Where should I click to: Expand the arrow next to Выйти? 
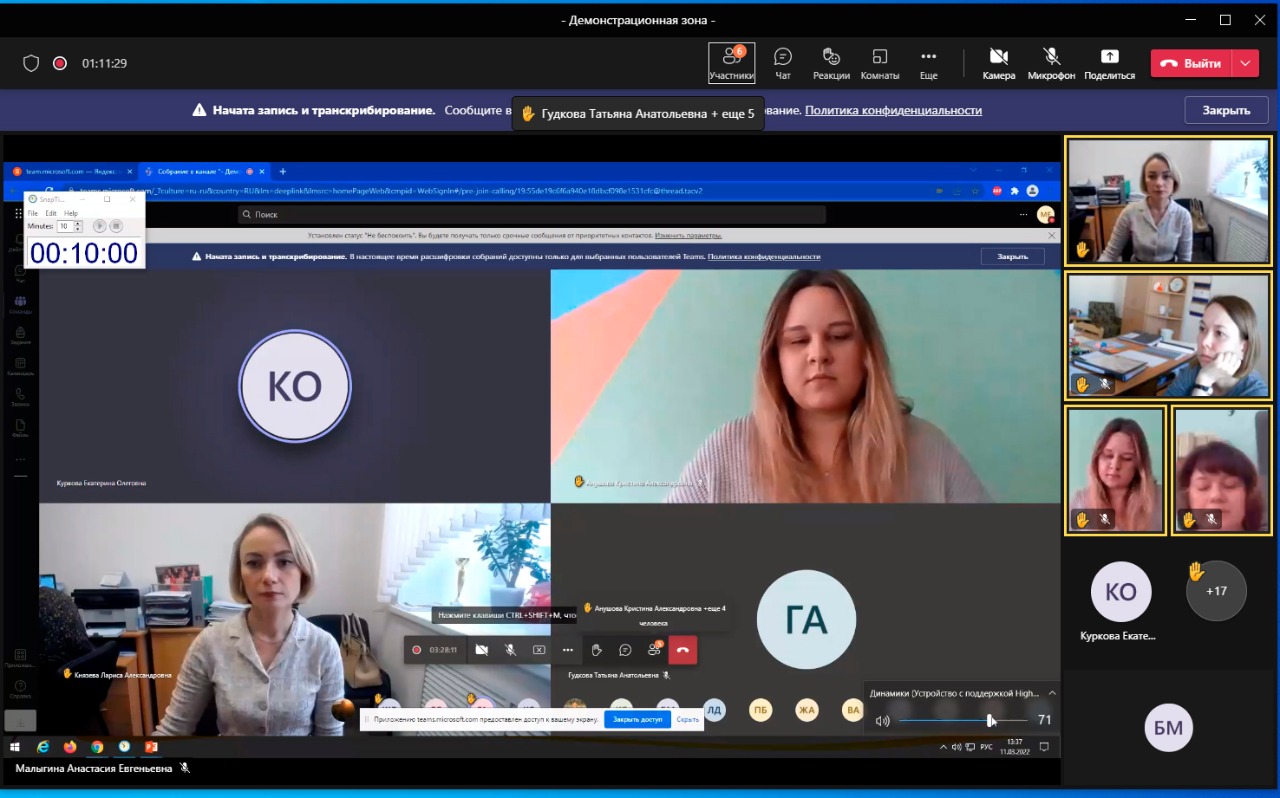pos(1245,63)
